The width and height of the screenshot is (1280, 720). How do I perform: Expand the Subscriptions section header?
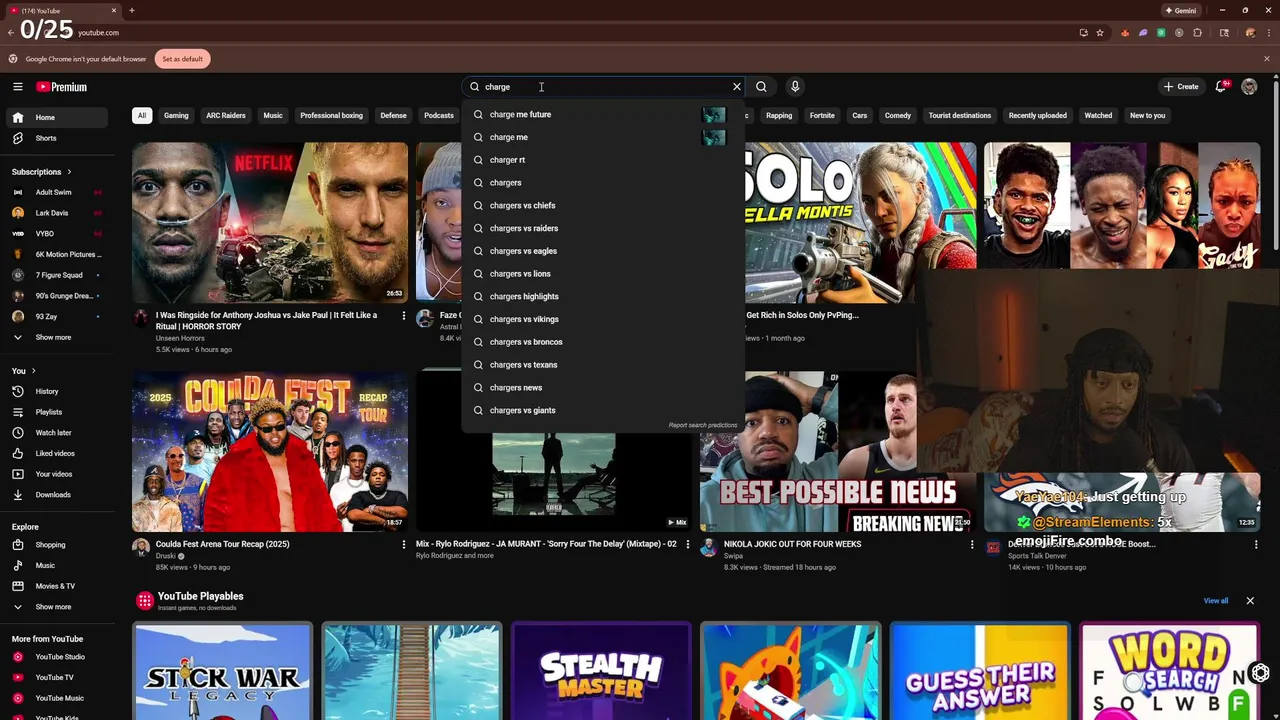tap(42, 172)
